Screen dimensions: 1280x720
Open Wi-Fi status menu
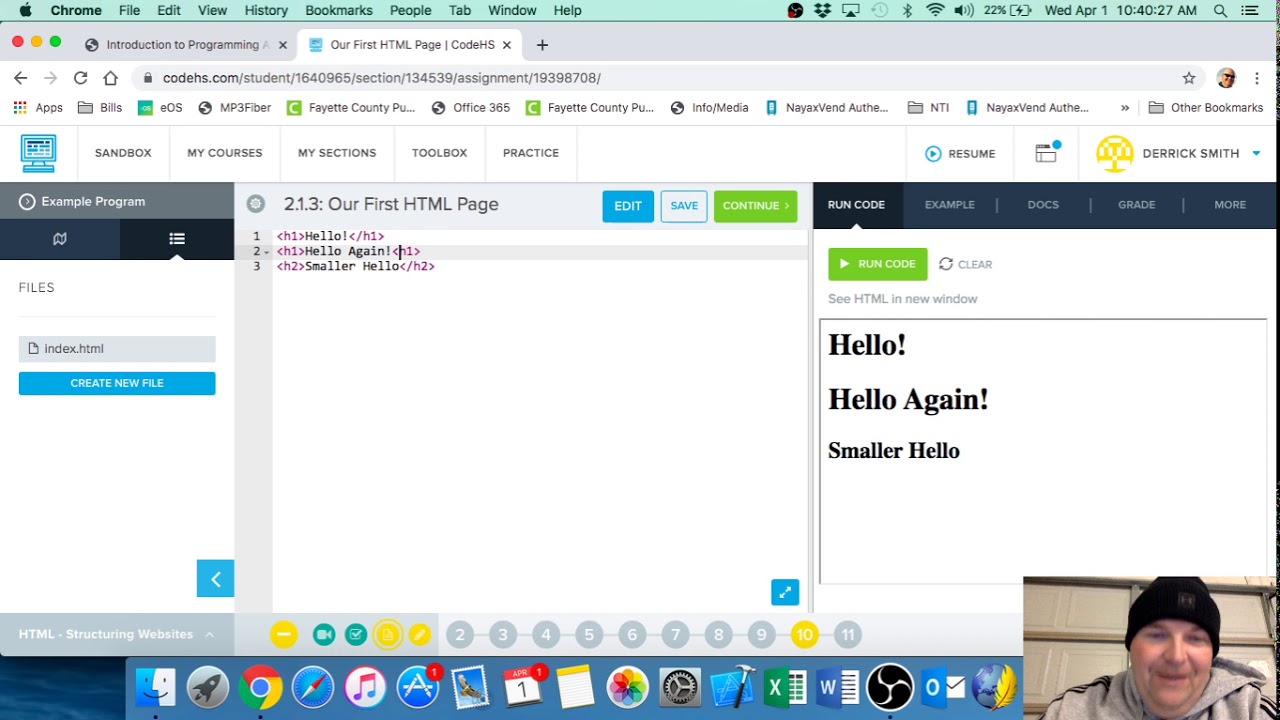point(935,10)
